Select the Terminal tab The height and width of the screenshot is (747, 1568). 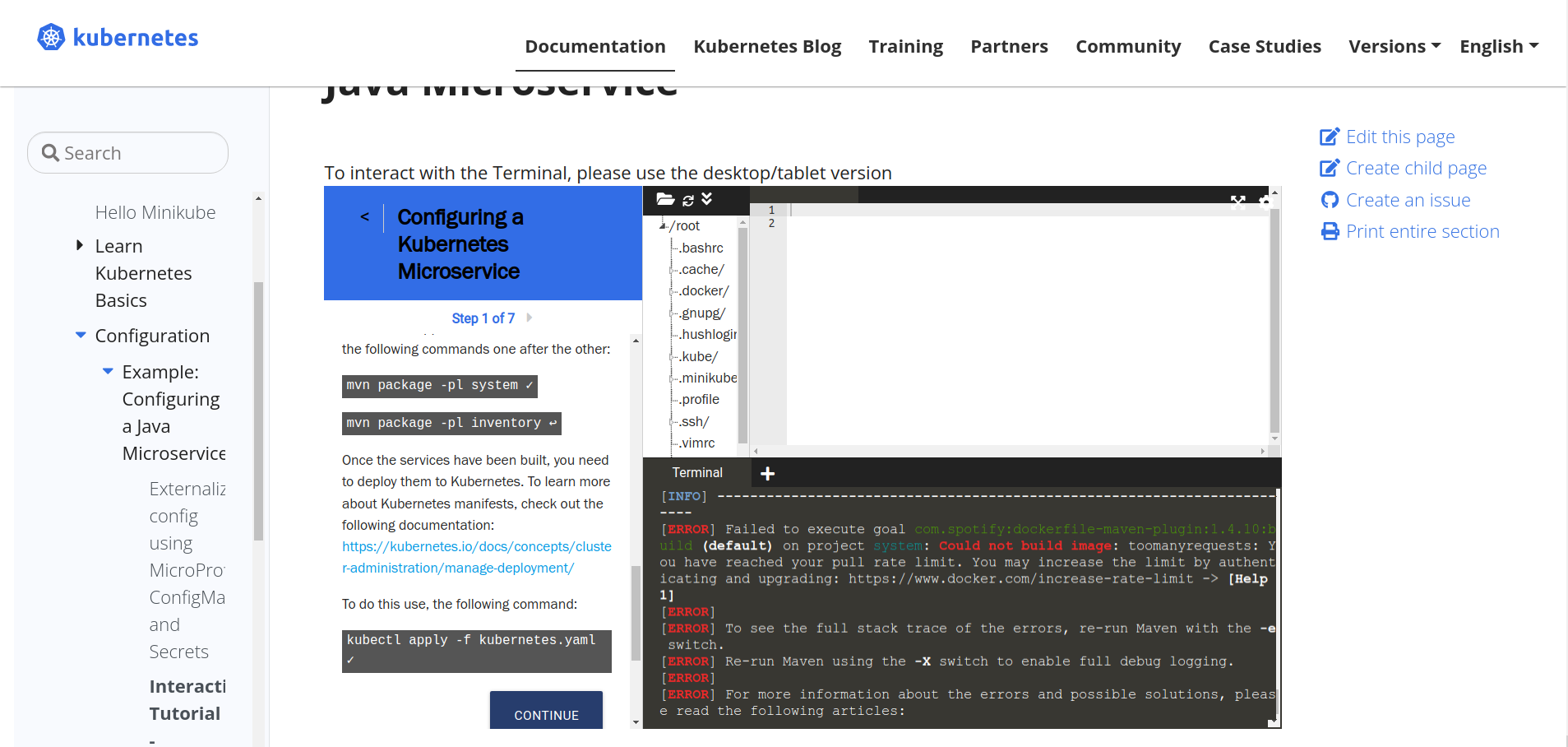696,472
